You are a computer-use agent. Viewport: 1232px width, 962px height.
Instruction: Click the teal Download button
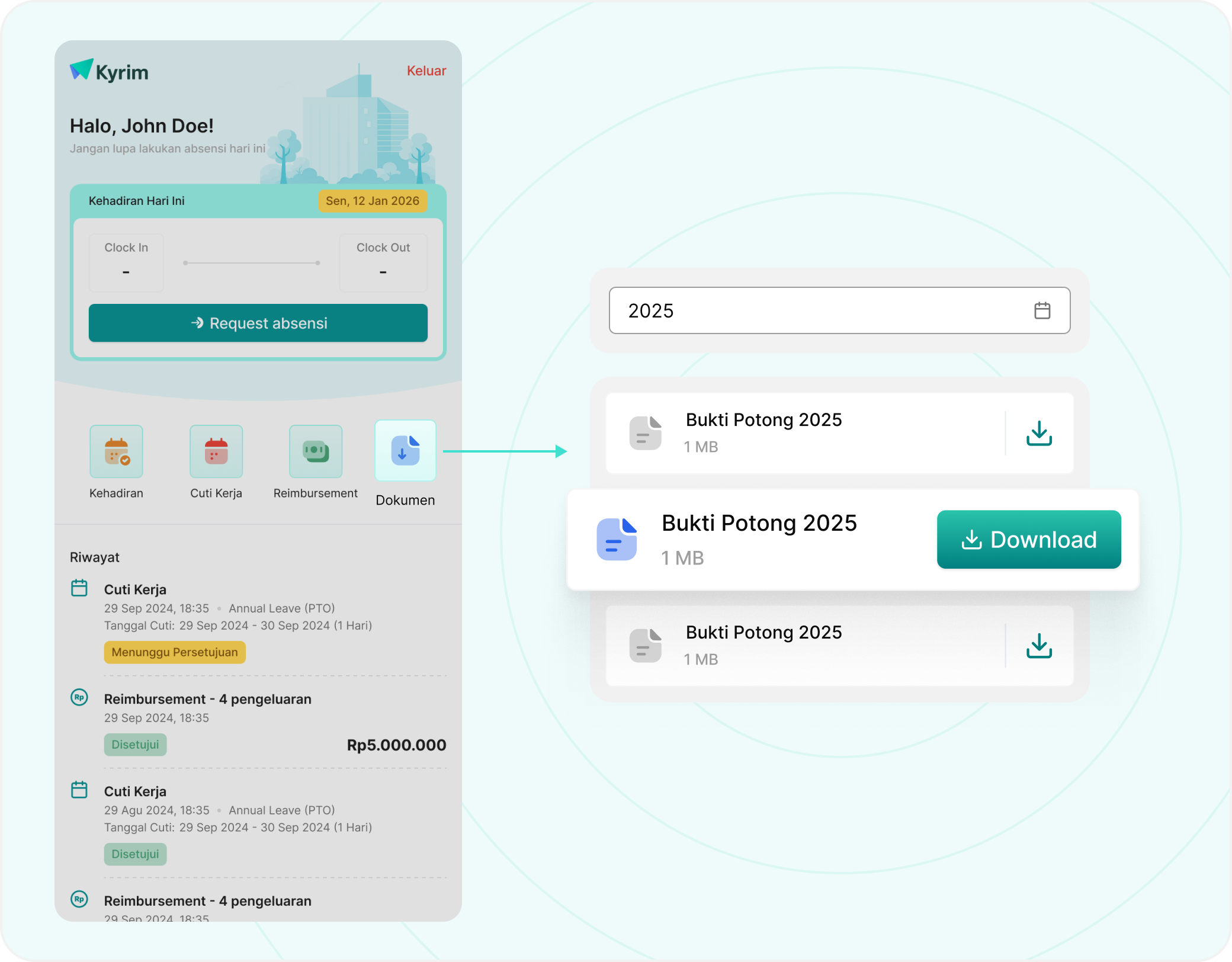point(1028,540)
